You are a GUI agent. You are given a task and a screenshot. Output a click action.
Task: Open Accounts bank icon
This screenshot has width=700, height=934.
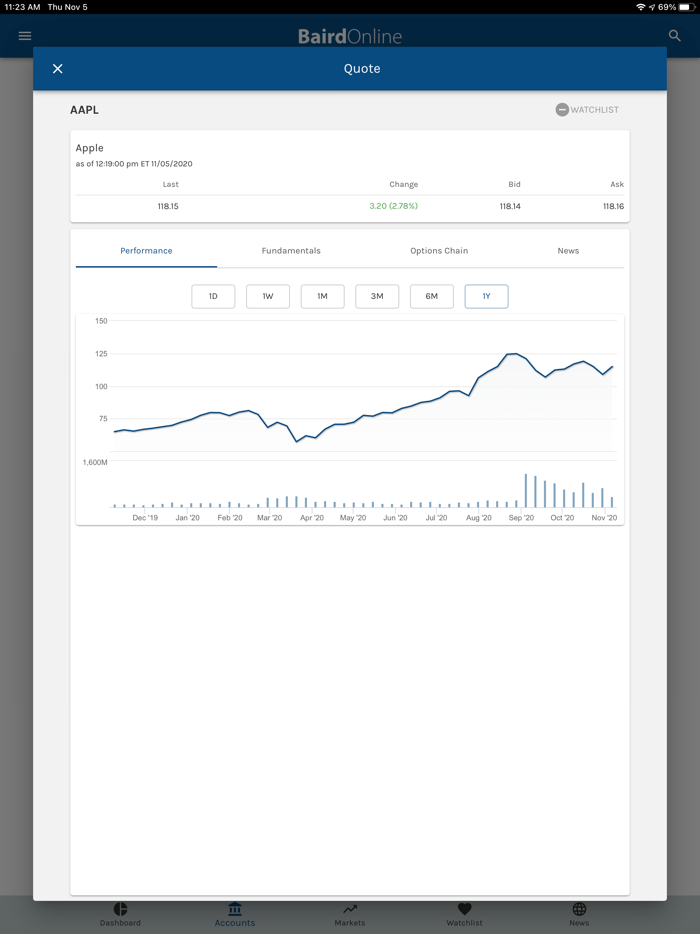(x=235, y=909)
